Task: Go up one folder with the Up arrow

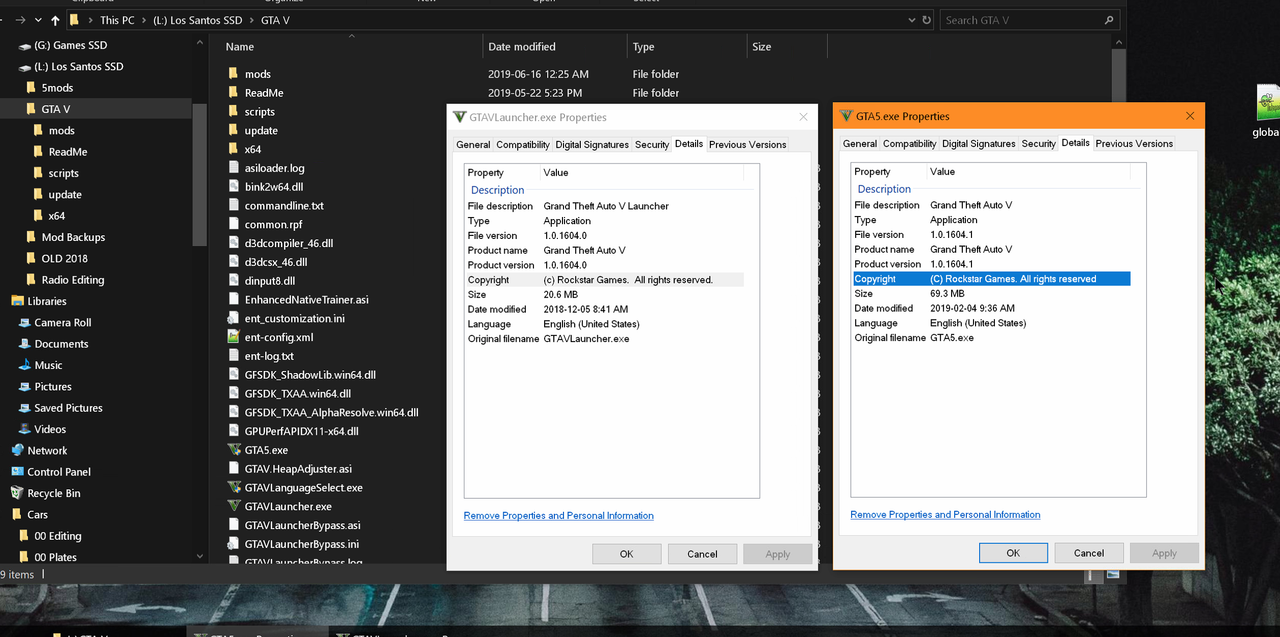Action: click(54, 20)
